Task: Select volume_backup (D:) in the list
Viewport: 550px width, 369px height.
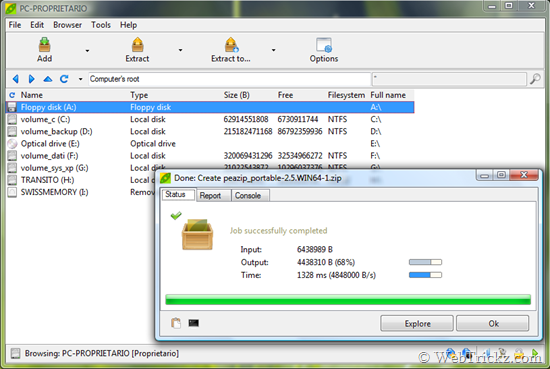Action: point(210,132)
